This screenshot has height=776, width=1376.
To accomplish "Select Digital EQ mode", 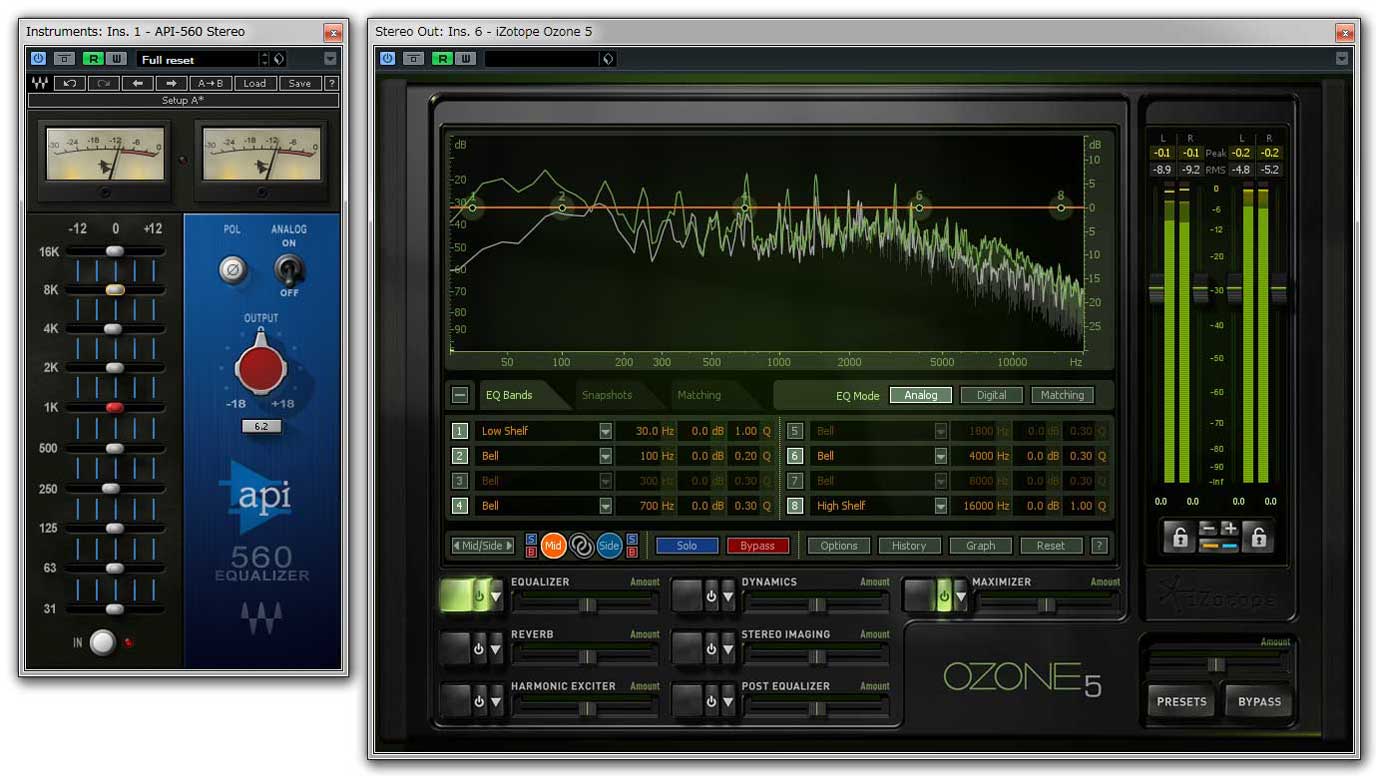I will coord(991,395).
